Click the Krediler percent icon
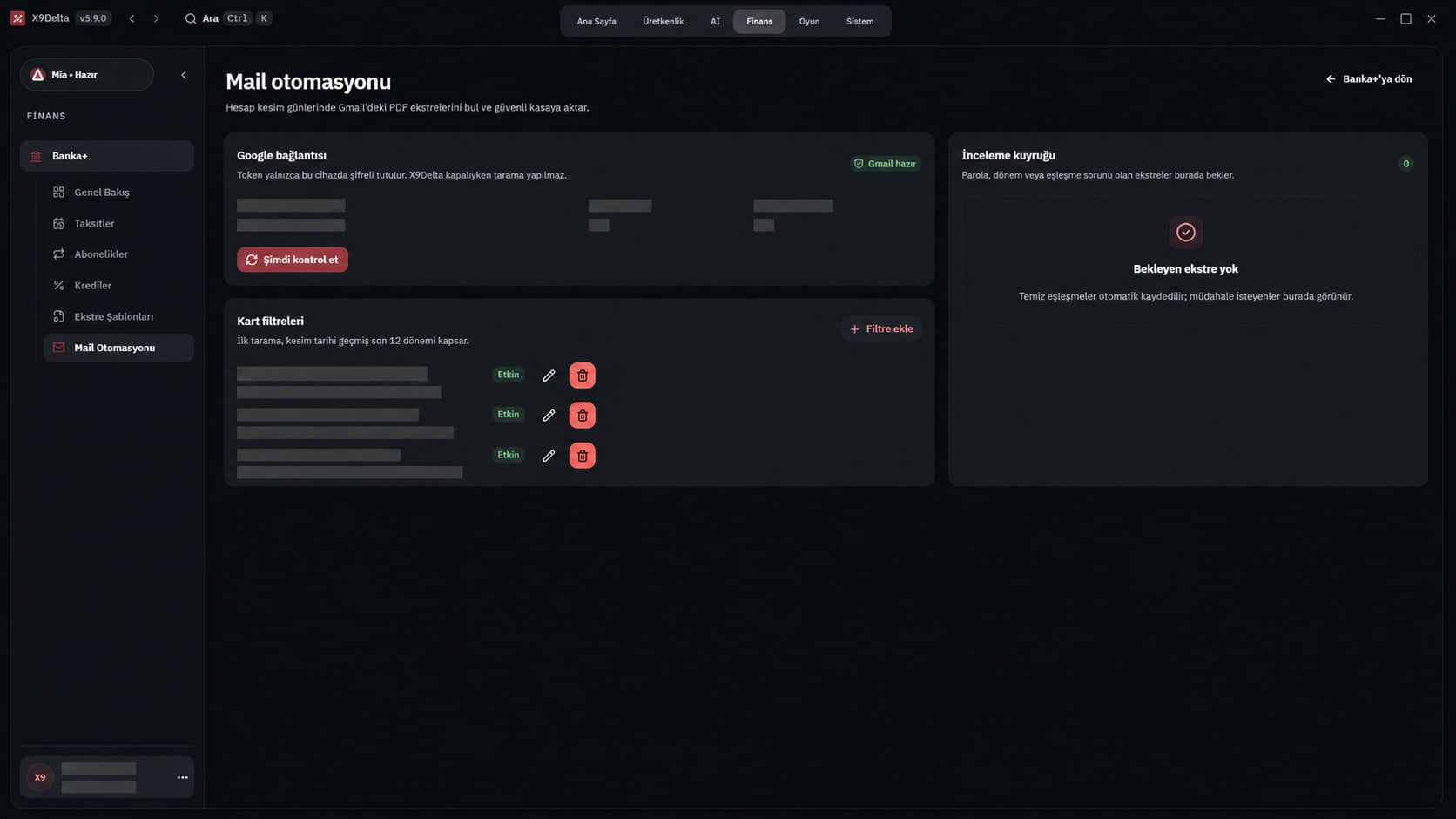The width and height of the screenshot is (1456, 819). pyautogui.click(x=58, y=285)
